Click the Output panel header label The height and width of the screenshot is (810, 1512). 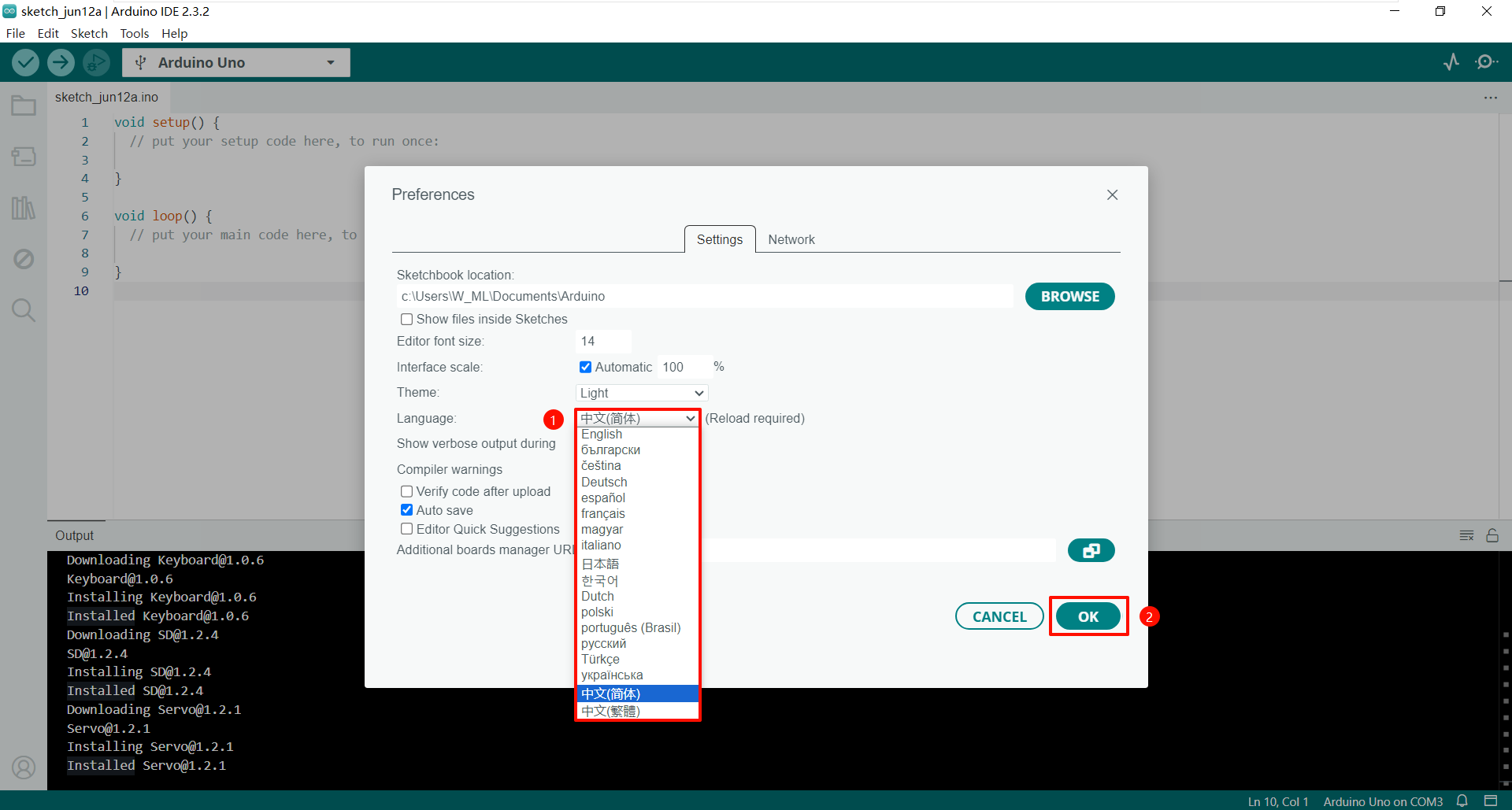75,535
